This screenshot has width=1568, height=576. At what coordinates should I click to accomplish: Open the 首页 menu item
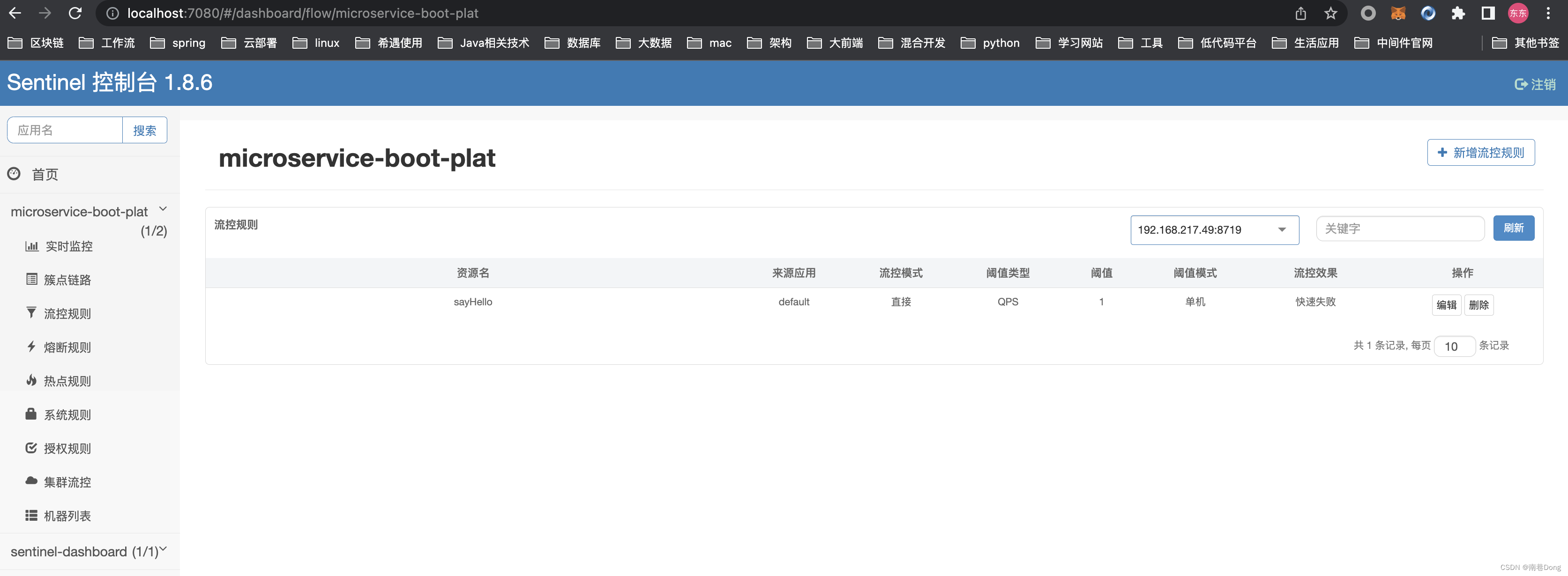(45, 175)
